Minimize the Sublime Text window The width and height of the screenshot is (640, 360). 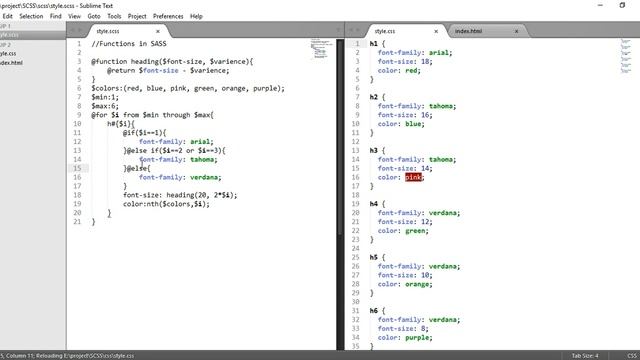click(600, 5)
